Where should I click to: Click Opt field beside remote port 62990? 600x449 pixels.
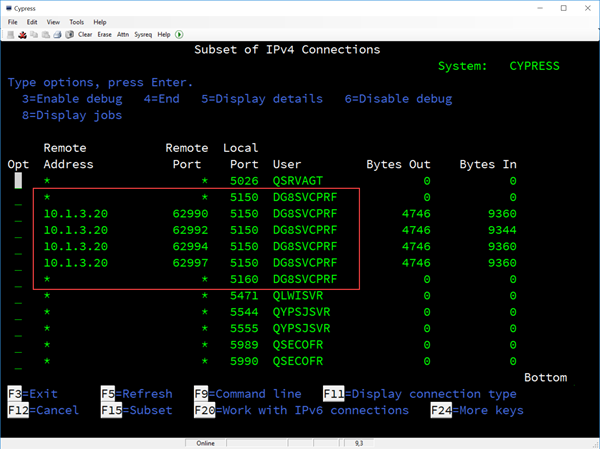click(18, 214)
